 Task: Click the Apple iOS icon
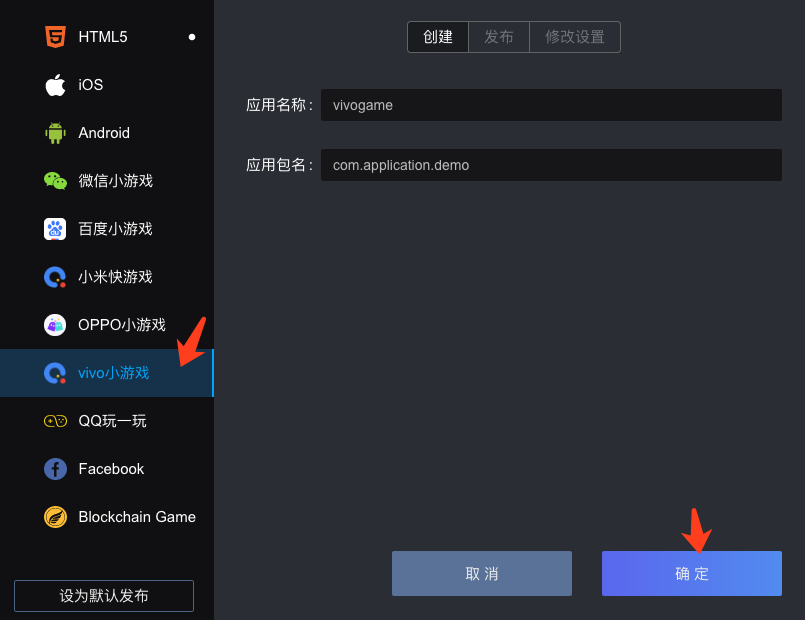55,85
